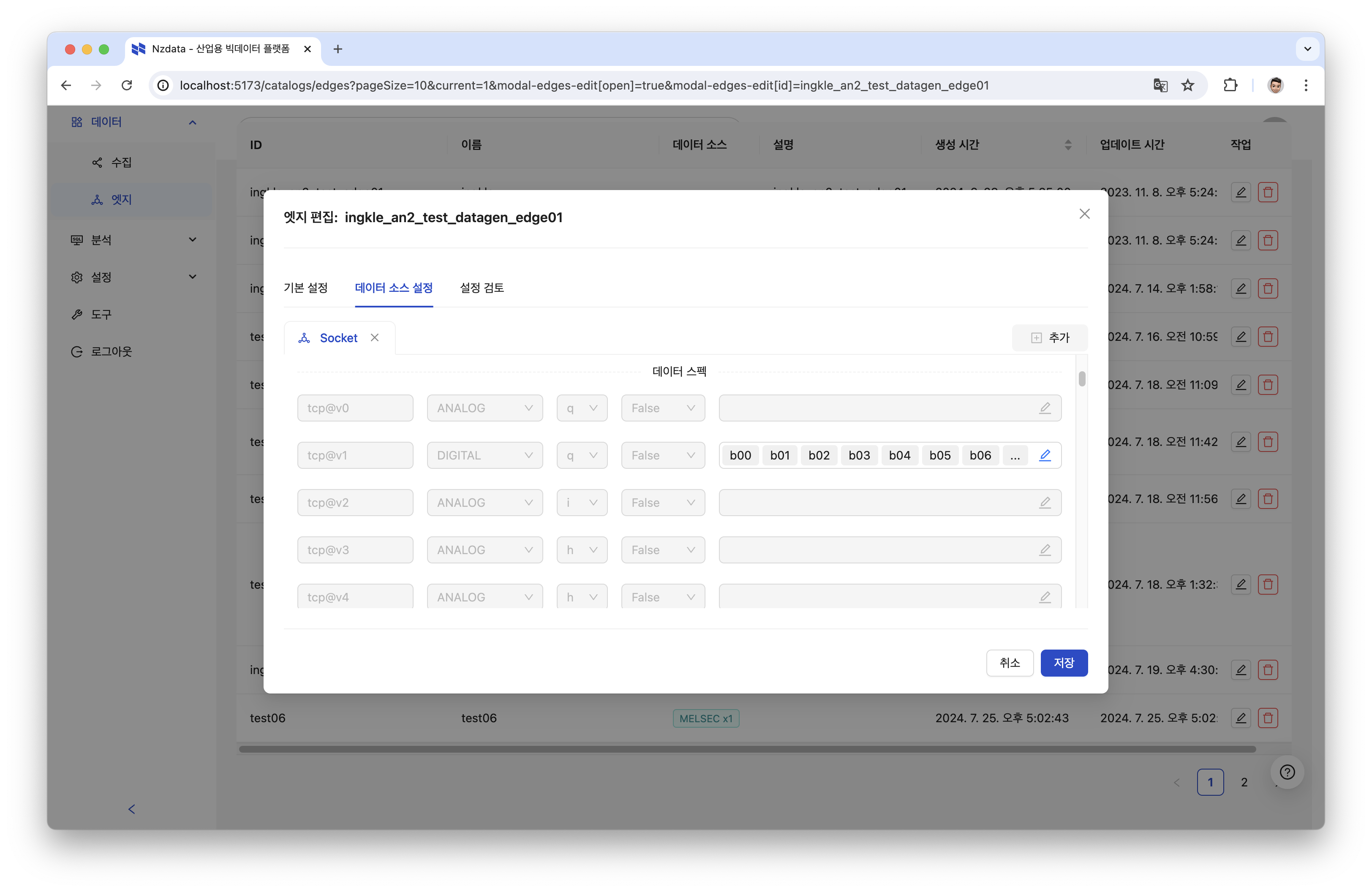This screenshot has height=892, width=1372.
Task: Edit edge updated 2024. 7. 14. 오후 1:58
Action: pyautogui.click(x=1241, y=288)
